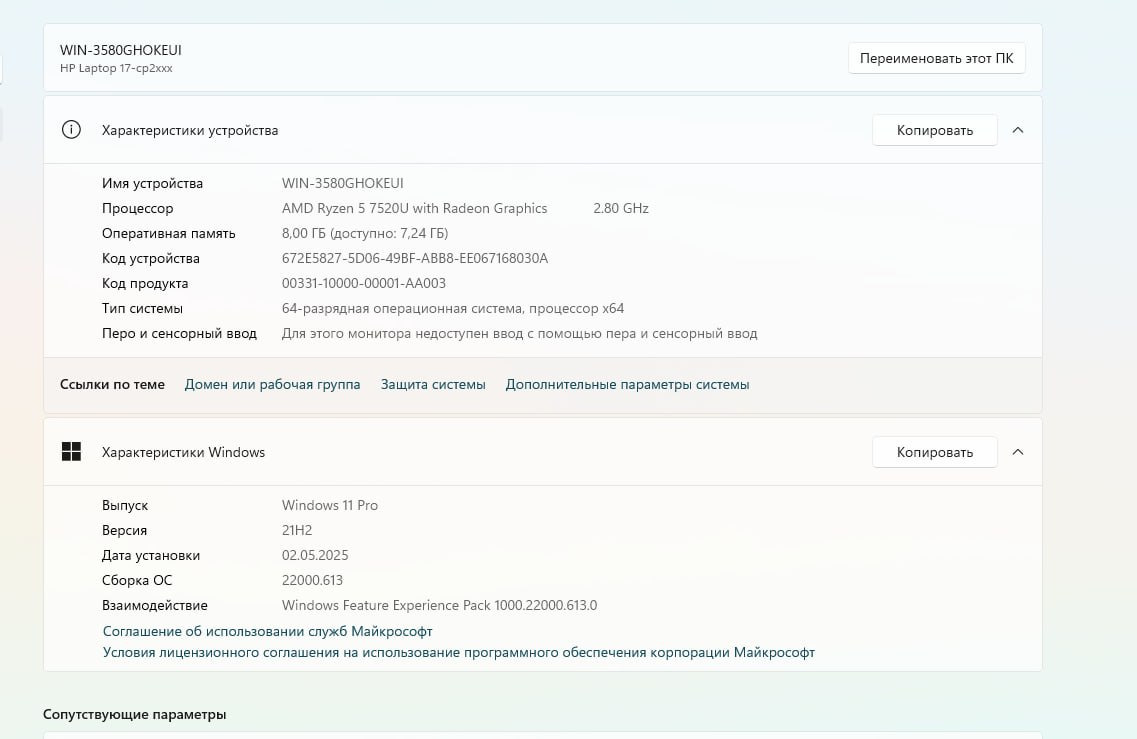Open the Домен или рабочая группа link

(x=272, y=384)
